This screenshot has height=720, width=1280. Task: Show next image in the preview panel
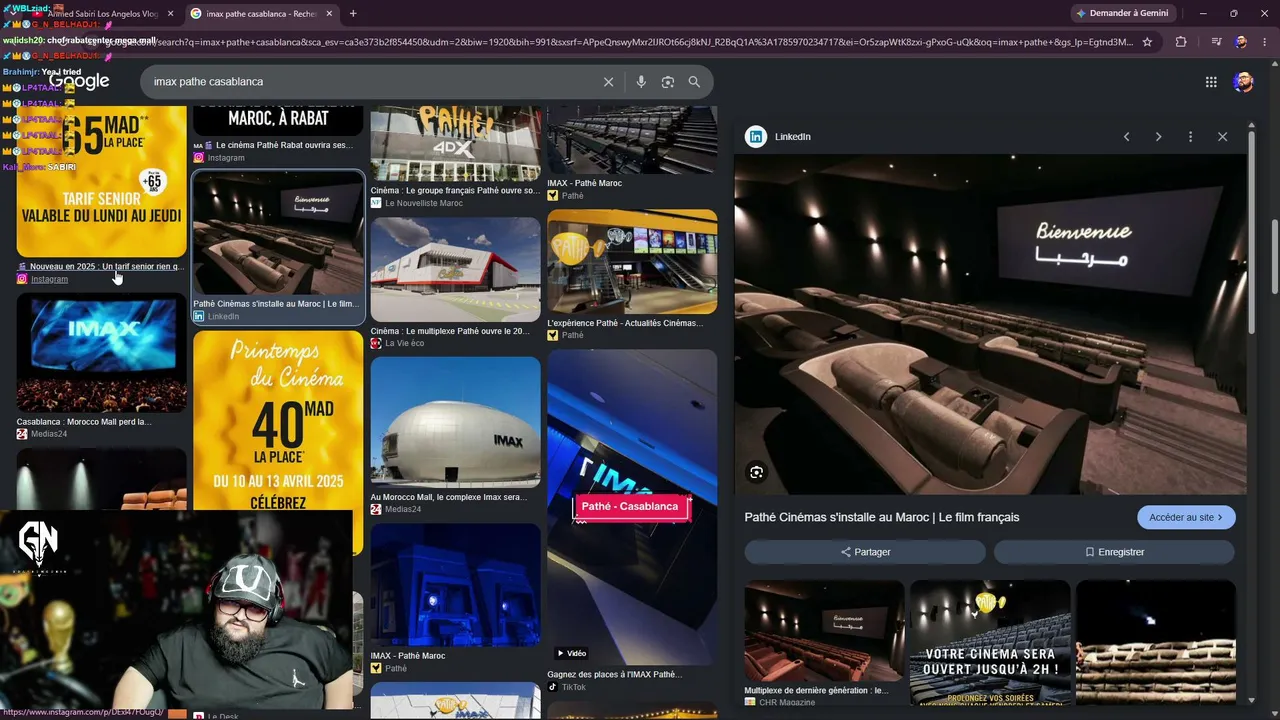click(x=1158, y=137)
